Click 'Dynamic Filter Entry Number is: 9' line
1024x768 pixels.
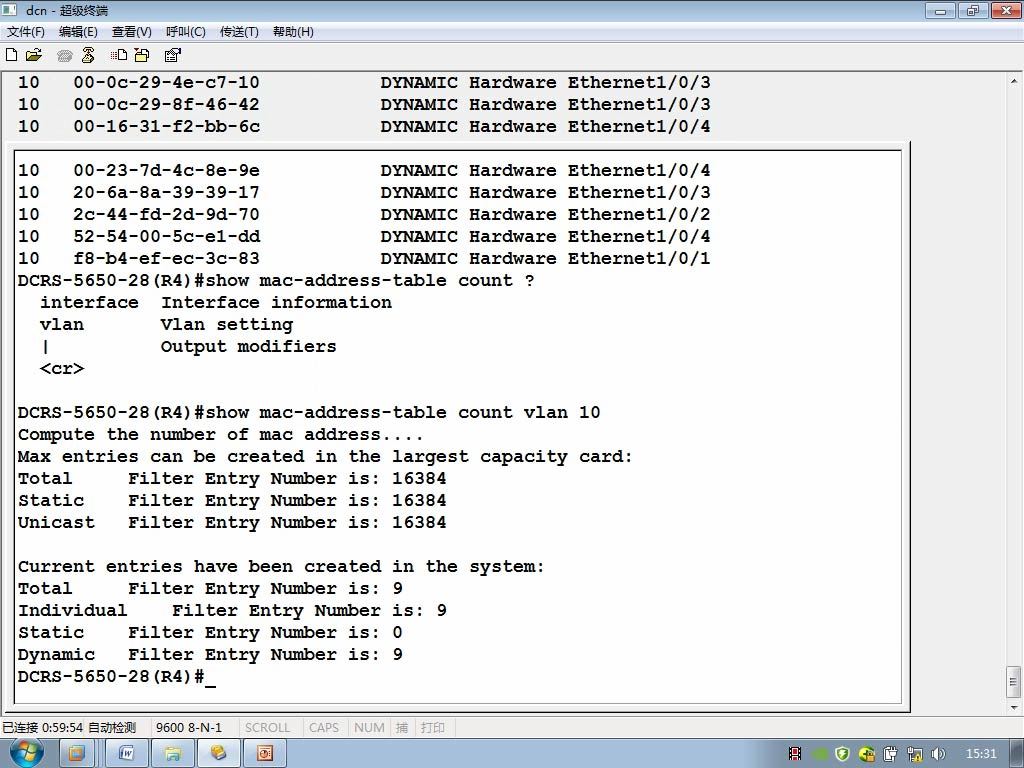coord(210,654)
